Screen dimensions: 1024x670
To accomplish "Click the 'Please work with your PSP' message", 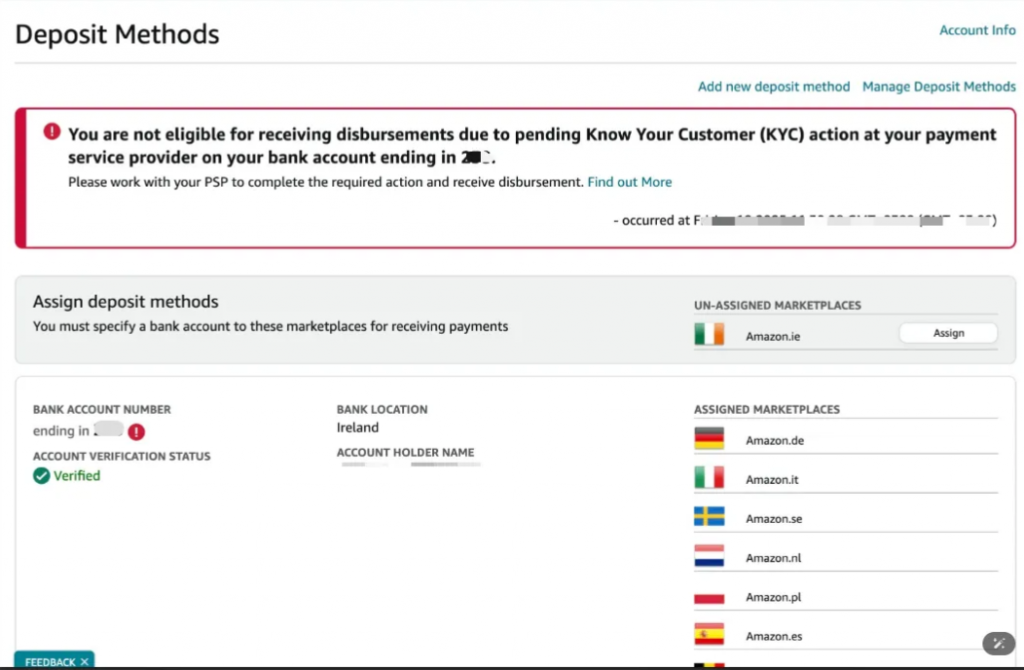I will coord(326,182).
